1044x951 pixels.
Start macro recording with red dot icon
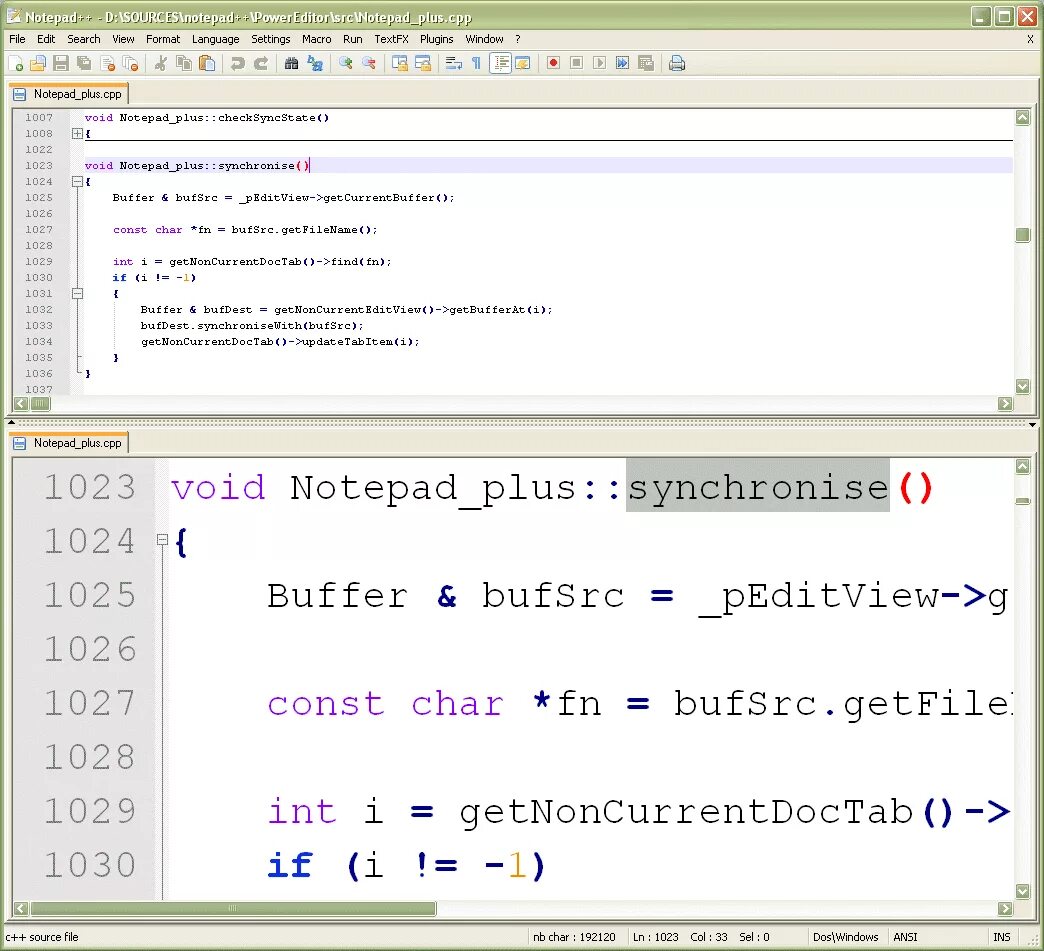tap(553, 63)
